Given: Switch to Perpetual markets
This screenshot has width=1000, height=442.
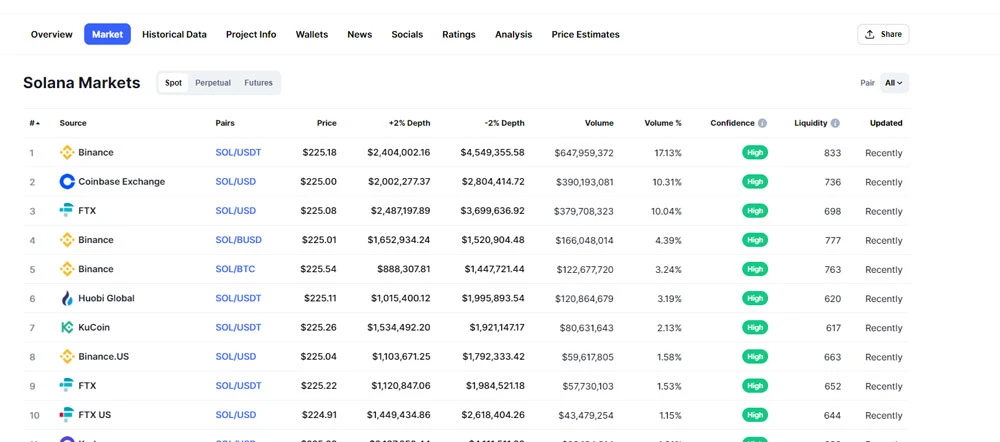Looking at the screenshot, I should click(213, 83).
